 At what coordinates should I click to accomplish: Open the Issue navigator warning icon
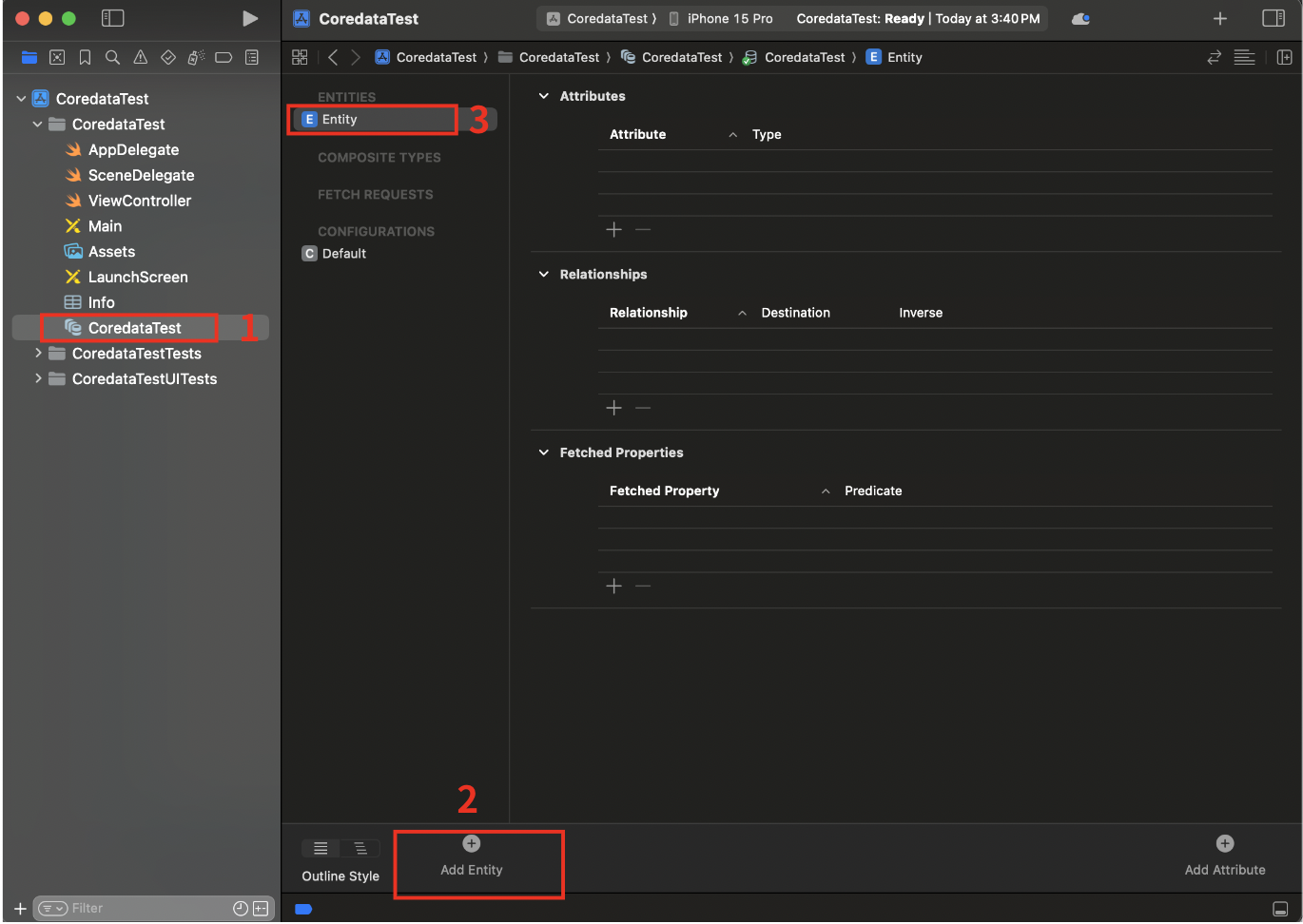coord(140,58)
